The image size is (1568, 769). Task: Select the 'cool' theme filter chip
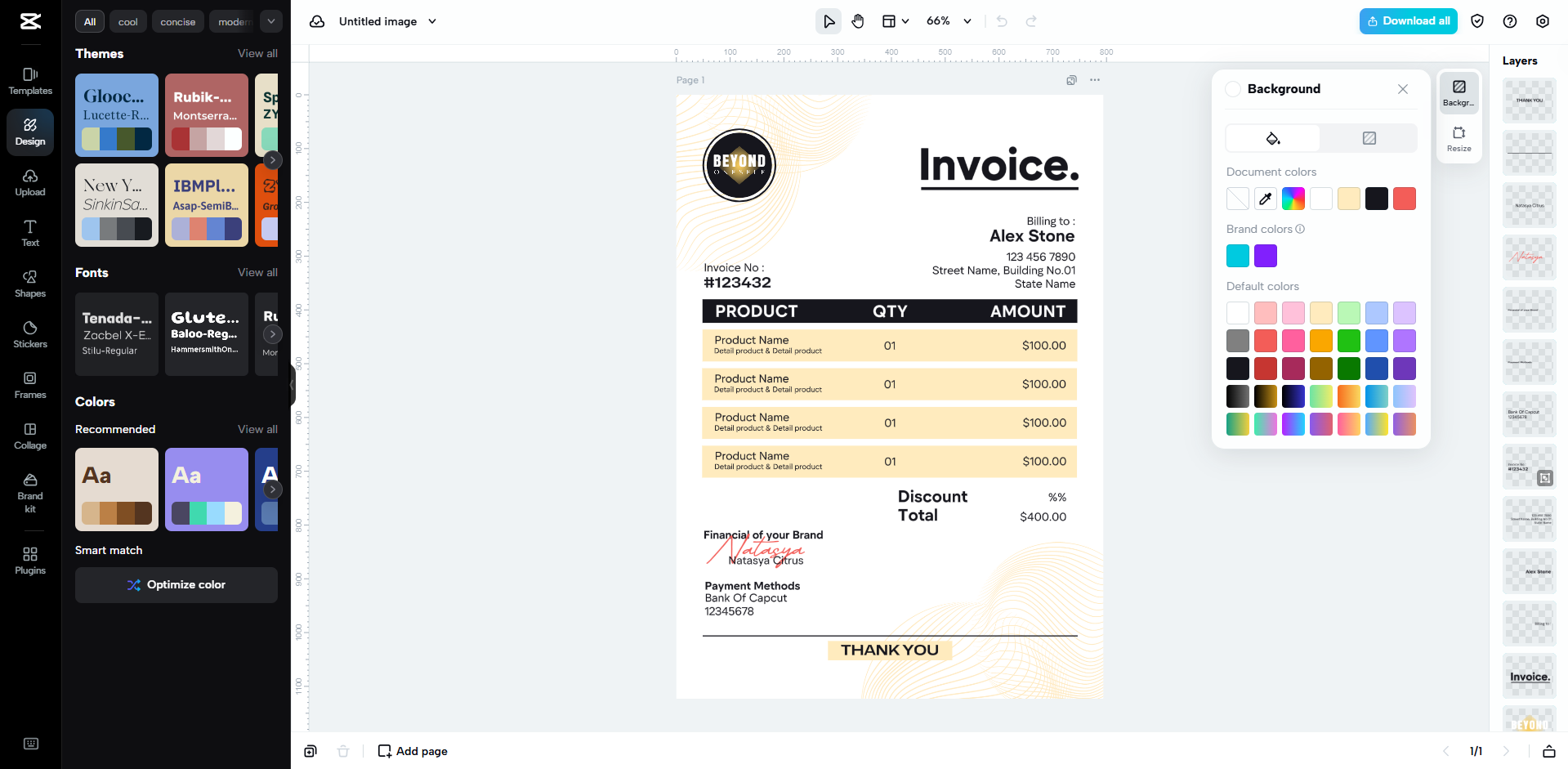(x=127, y=21)
